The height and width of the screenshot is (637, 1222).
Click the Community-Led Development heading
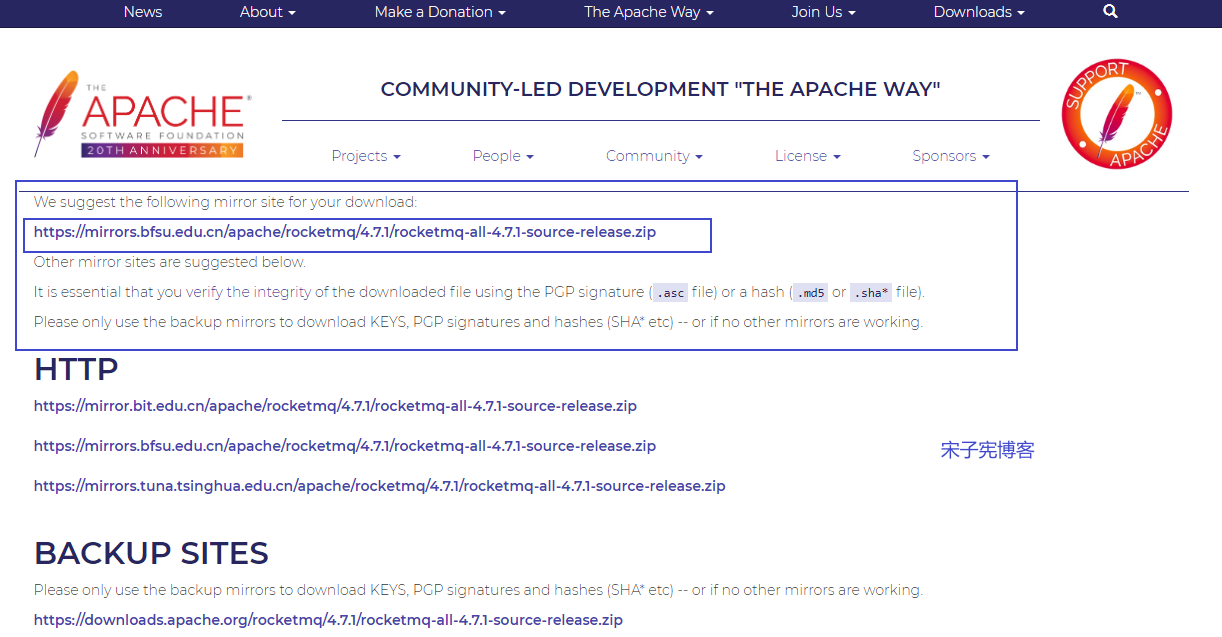pos(661,90)
